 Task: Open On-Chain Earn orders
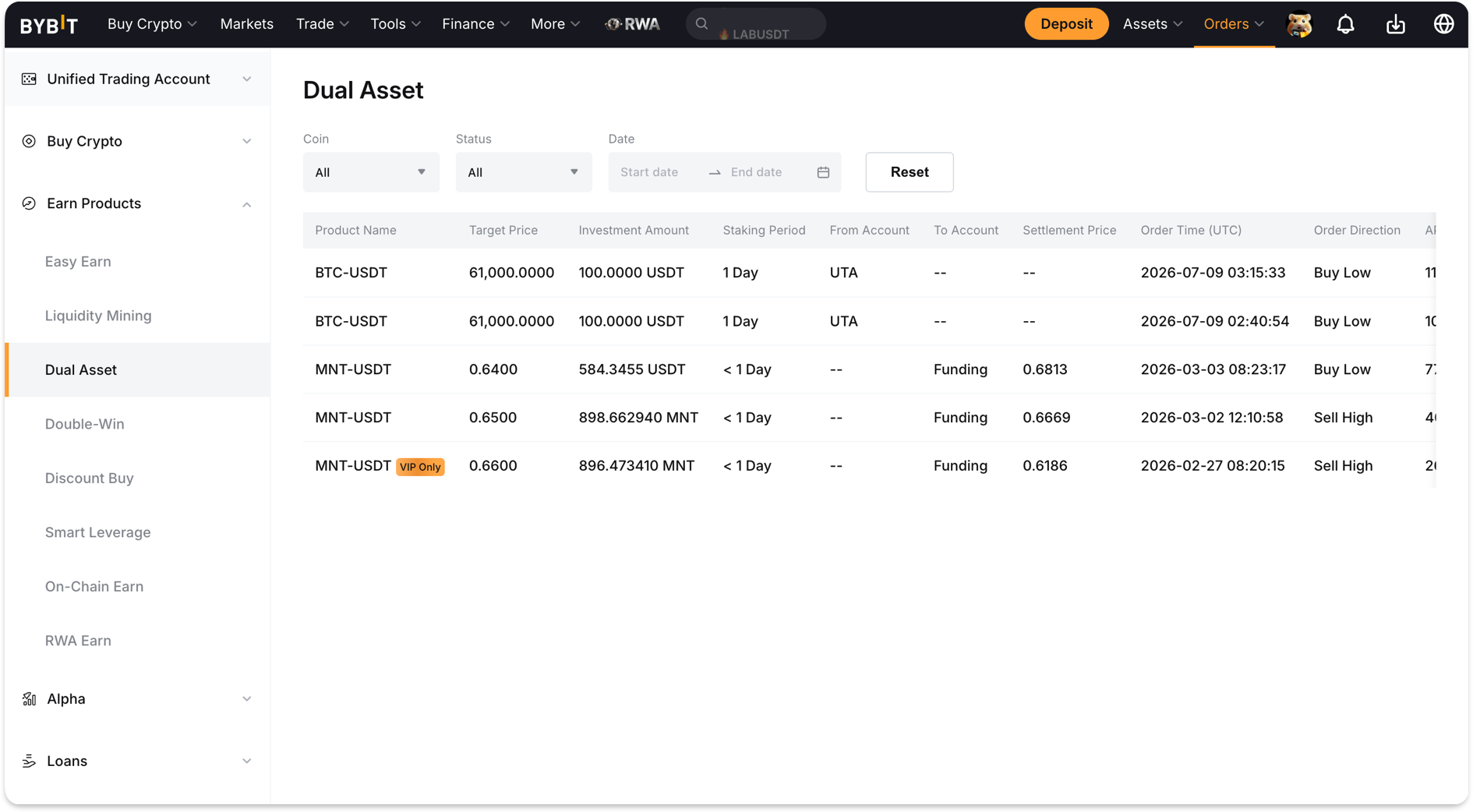coord(94,587)
